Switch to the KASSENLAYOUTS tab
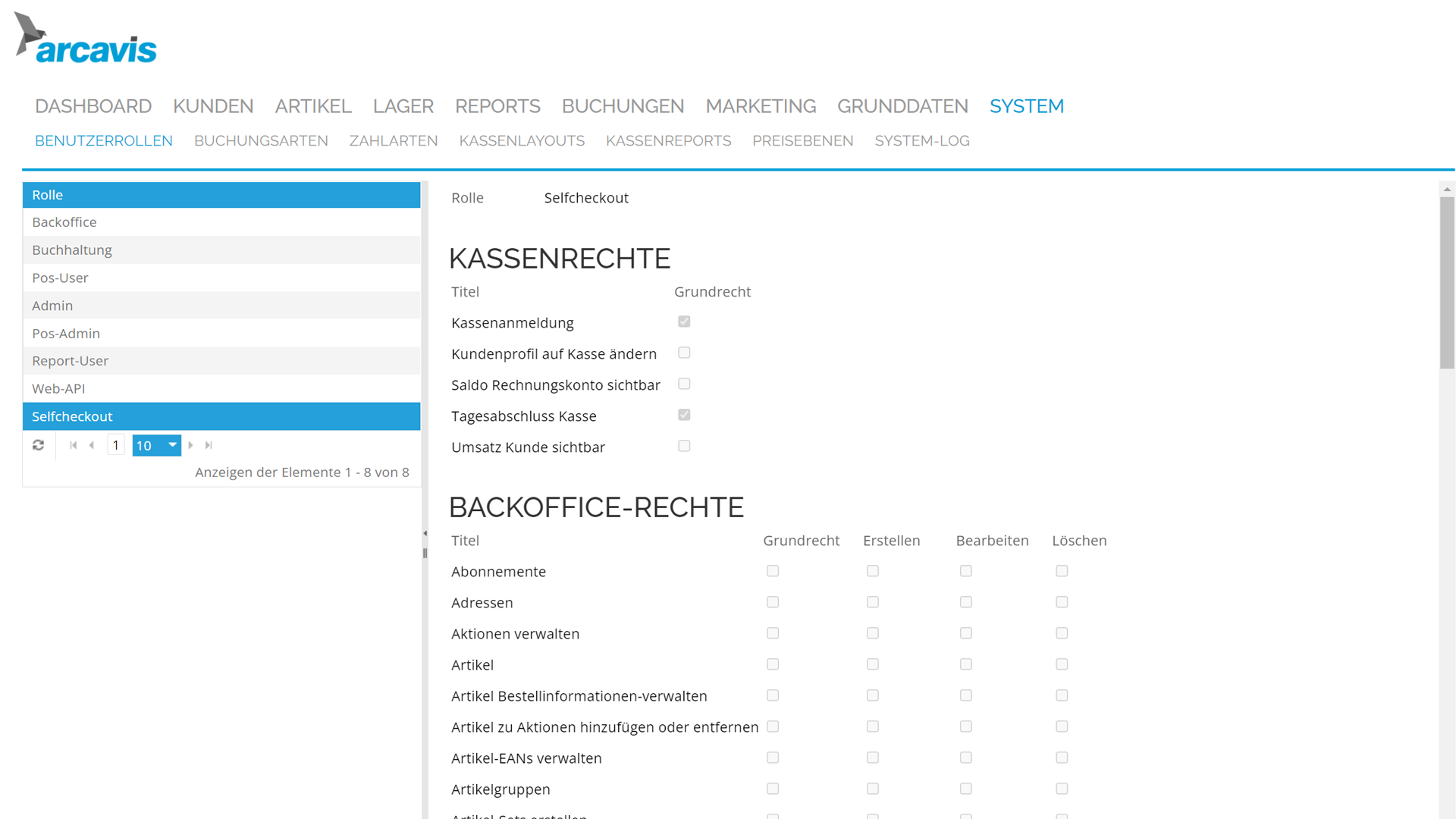 522,140
